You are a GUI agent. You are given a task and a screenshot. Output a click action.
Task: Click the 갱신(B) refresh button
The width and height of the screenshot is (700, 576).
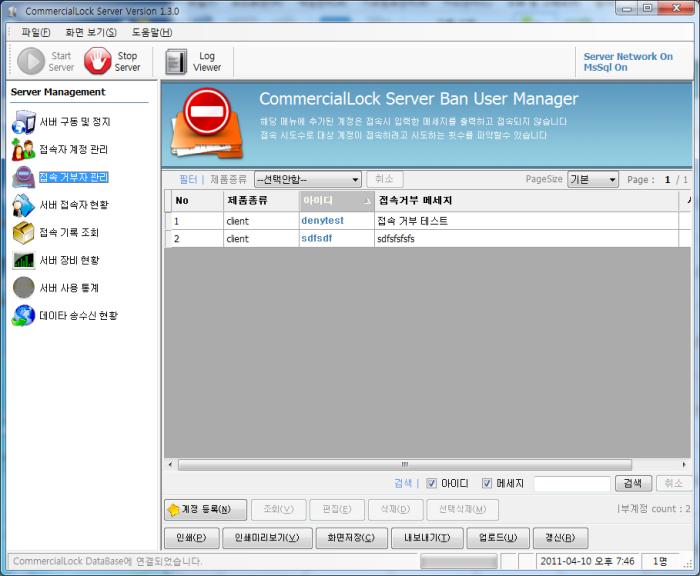click(560, 538)
